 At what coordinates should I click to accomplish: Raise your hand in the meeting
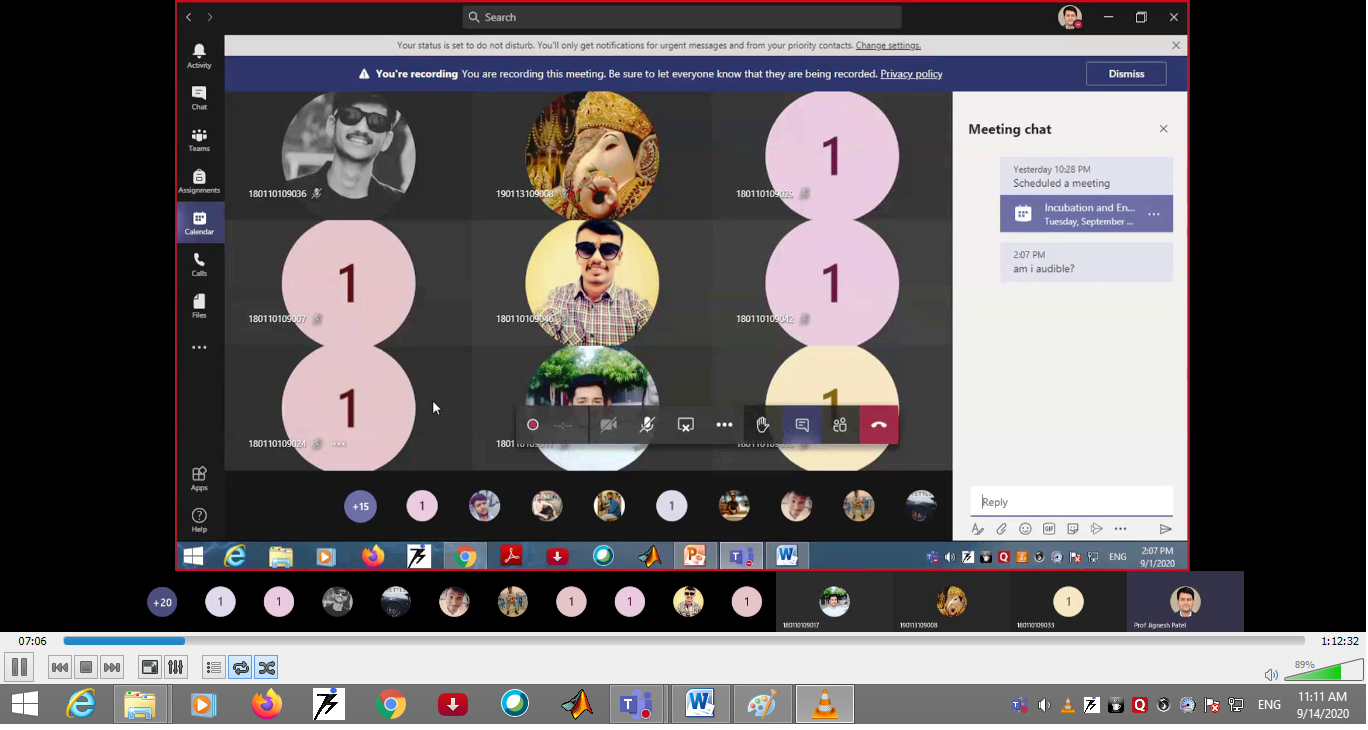tap(762, 425)
